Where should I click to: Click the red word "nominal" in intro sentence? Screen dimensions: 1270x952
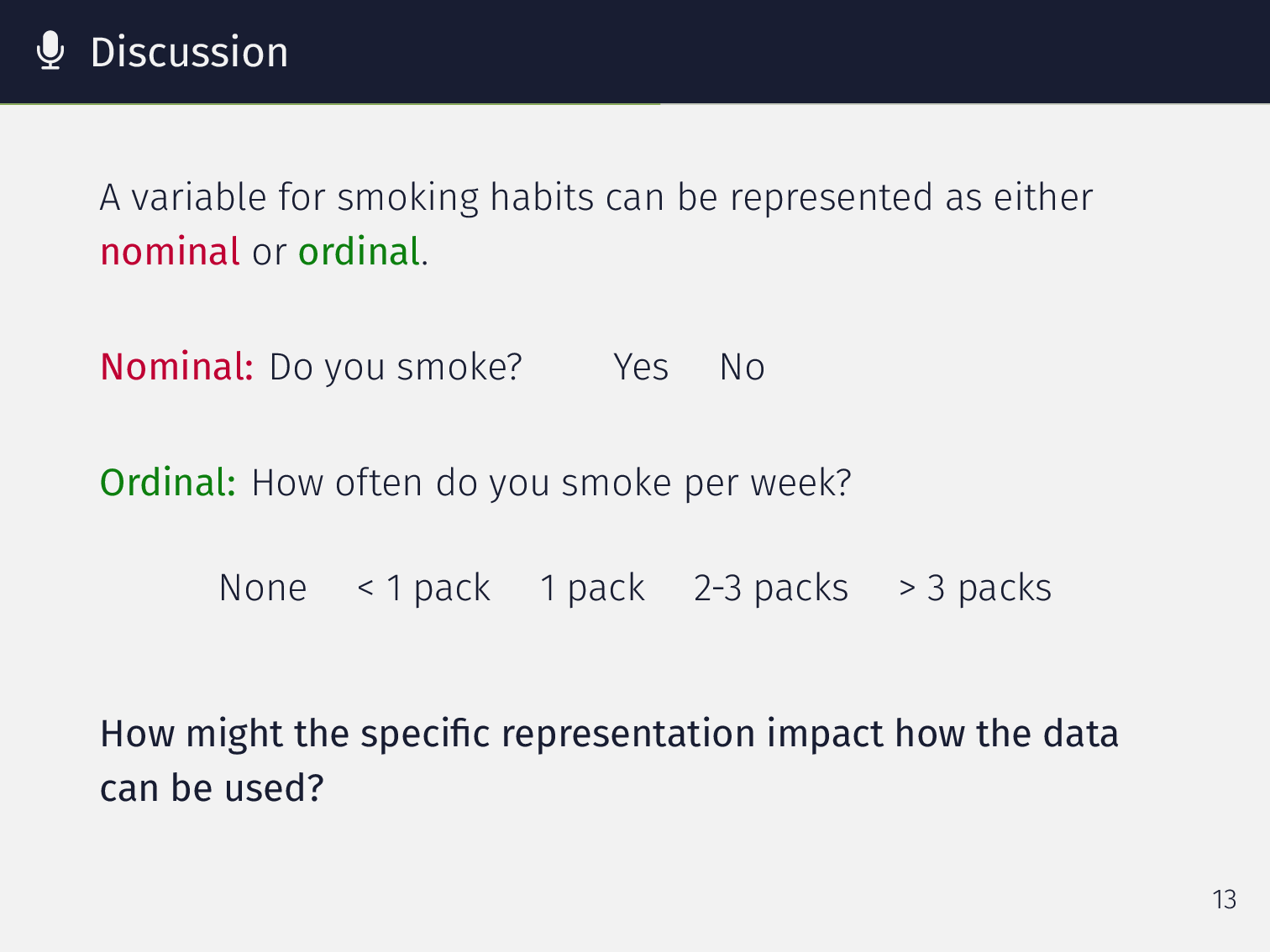(170, 252)
